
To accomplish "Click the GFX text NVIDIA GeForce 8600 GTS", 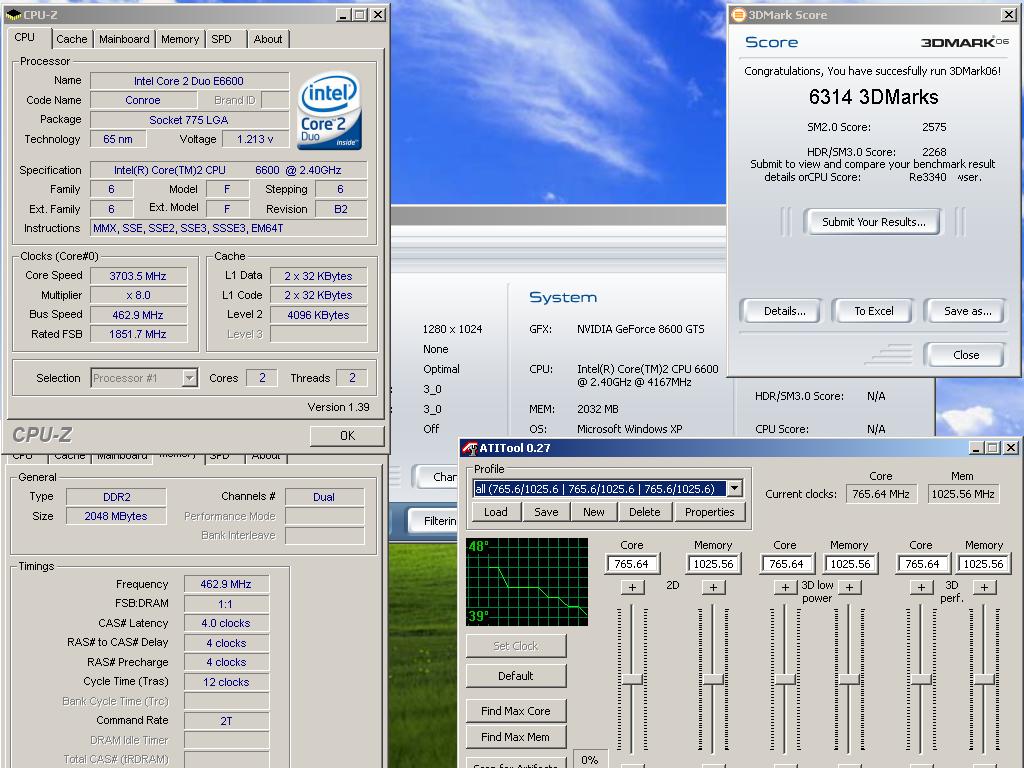I will tap(641, 329).
